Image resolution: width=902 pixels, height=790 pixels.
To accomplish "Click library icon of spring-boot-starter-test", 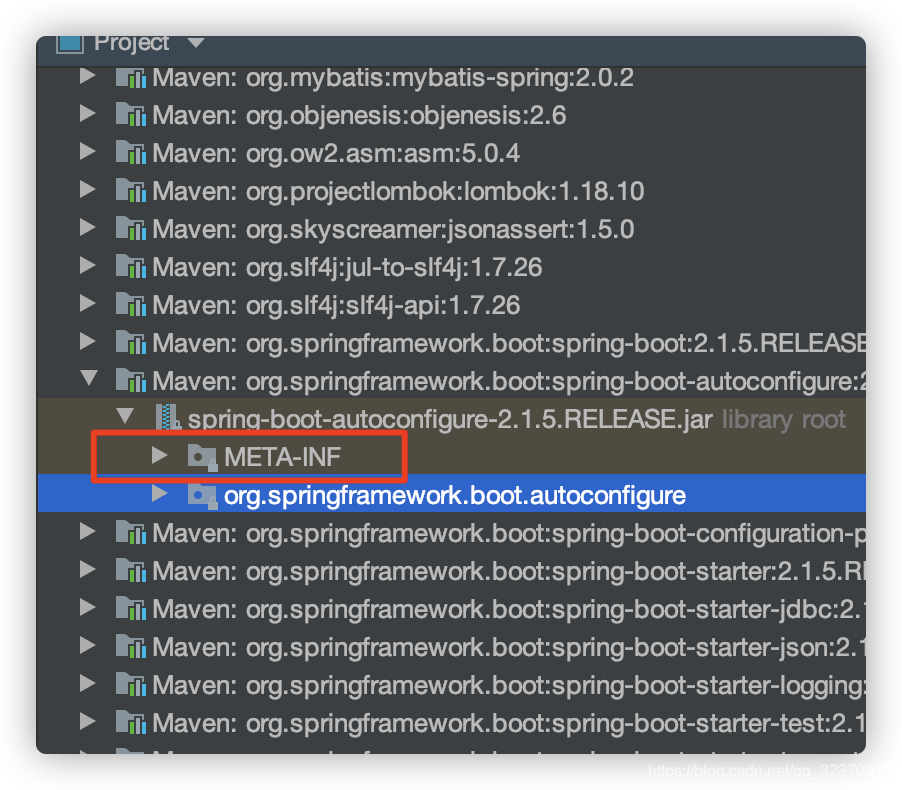I will pos(131,723).
